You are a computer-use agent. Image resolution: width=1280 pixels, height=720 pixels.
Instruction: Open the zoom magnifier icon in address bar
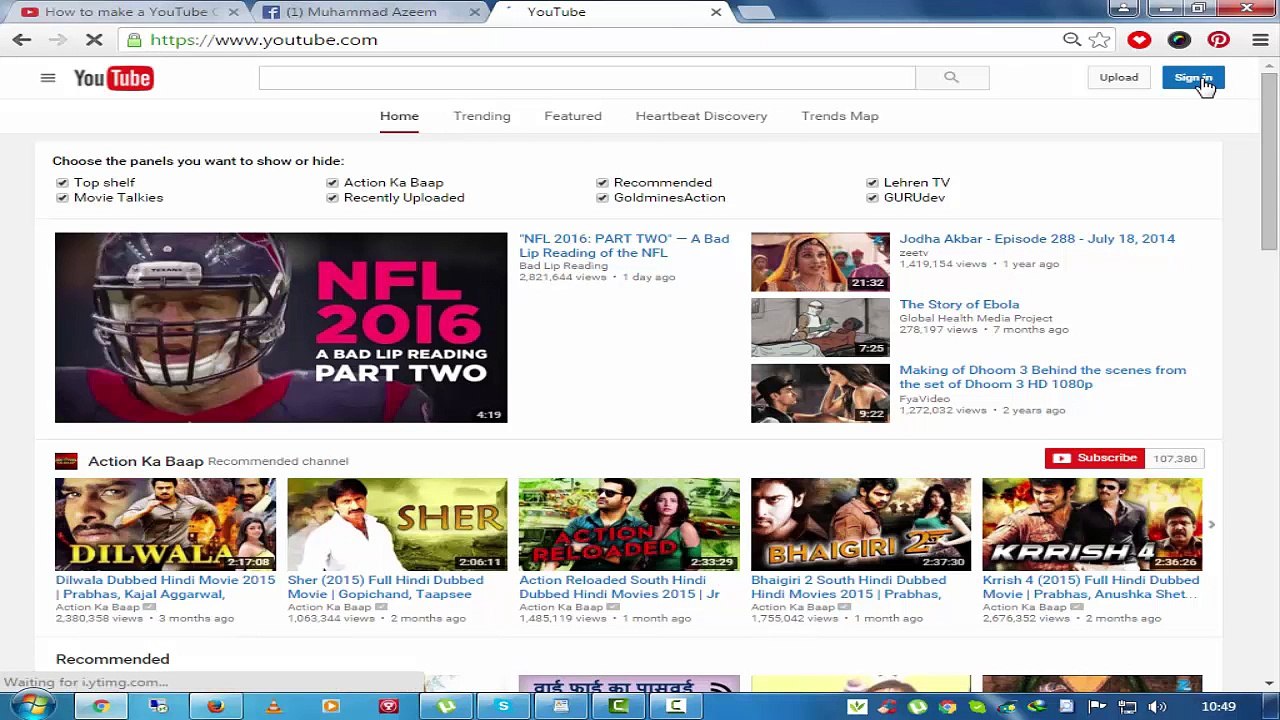[x=1071, y=40]
